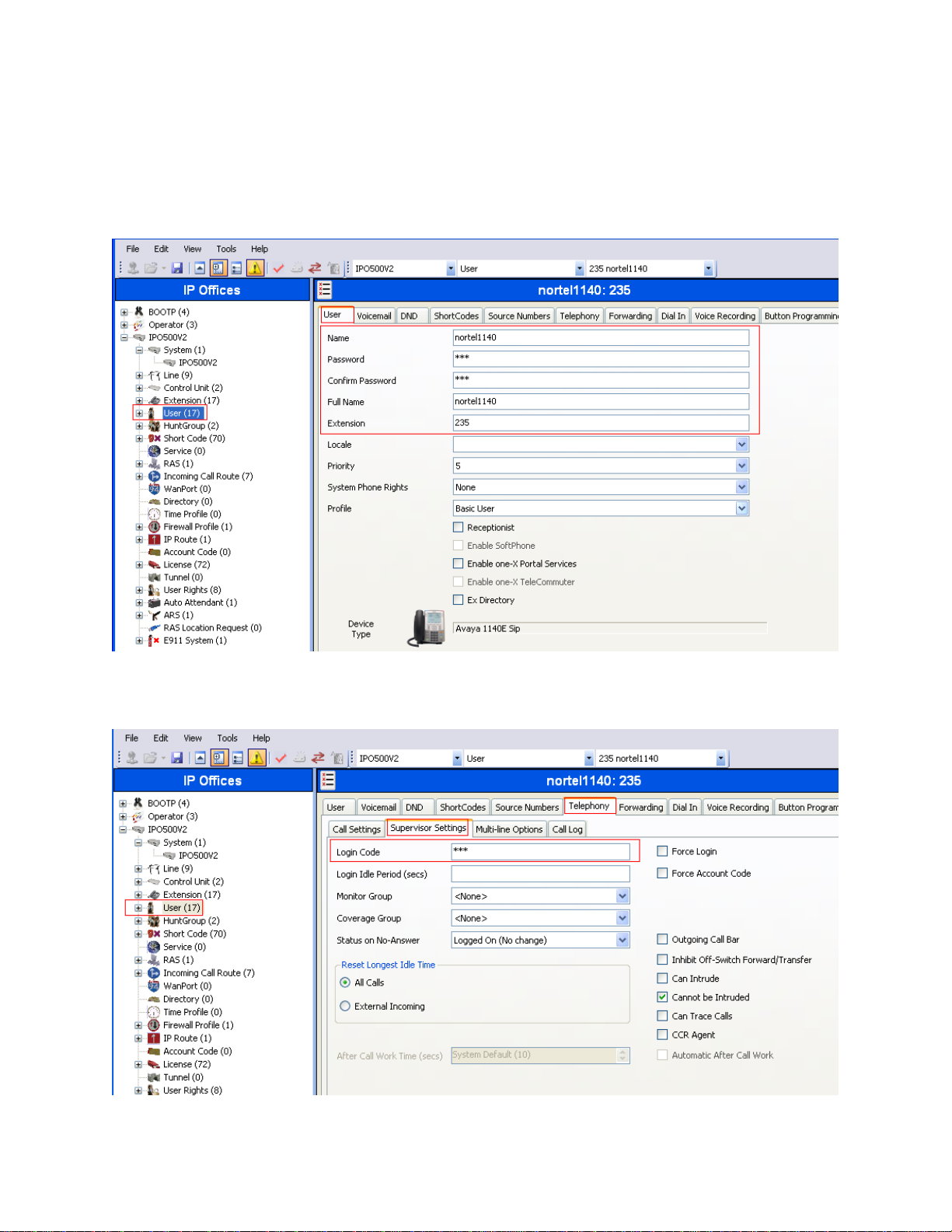The height and width of the screenshot is (1232, 952).
Task: Tick the Can Trace Calls checkbox
Action: 662,1016
